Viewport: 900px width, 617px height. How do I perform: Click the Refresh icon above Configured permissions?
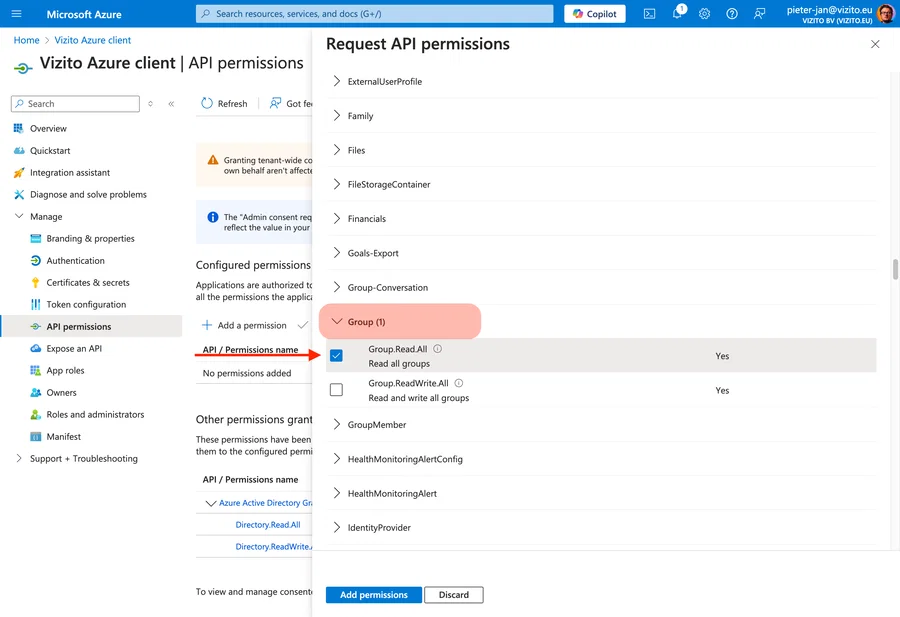click(206, 103)
